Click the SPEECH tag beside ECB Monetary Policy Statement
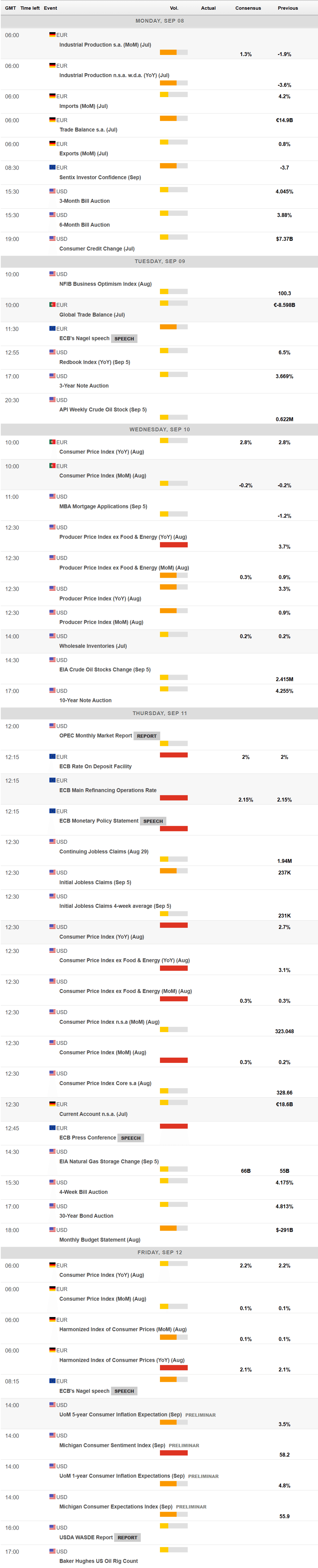The width and height of the screenshot is (318, 1568). [x=153, y=821]
